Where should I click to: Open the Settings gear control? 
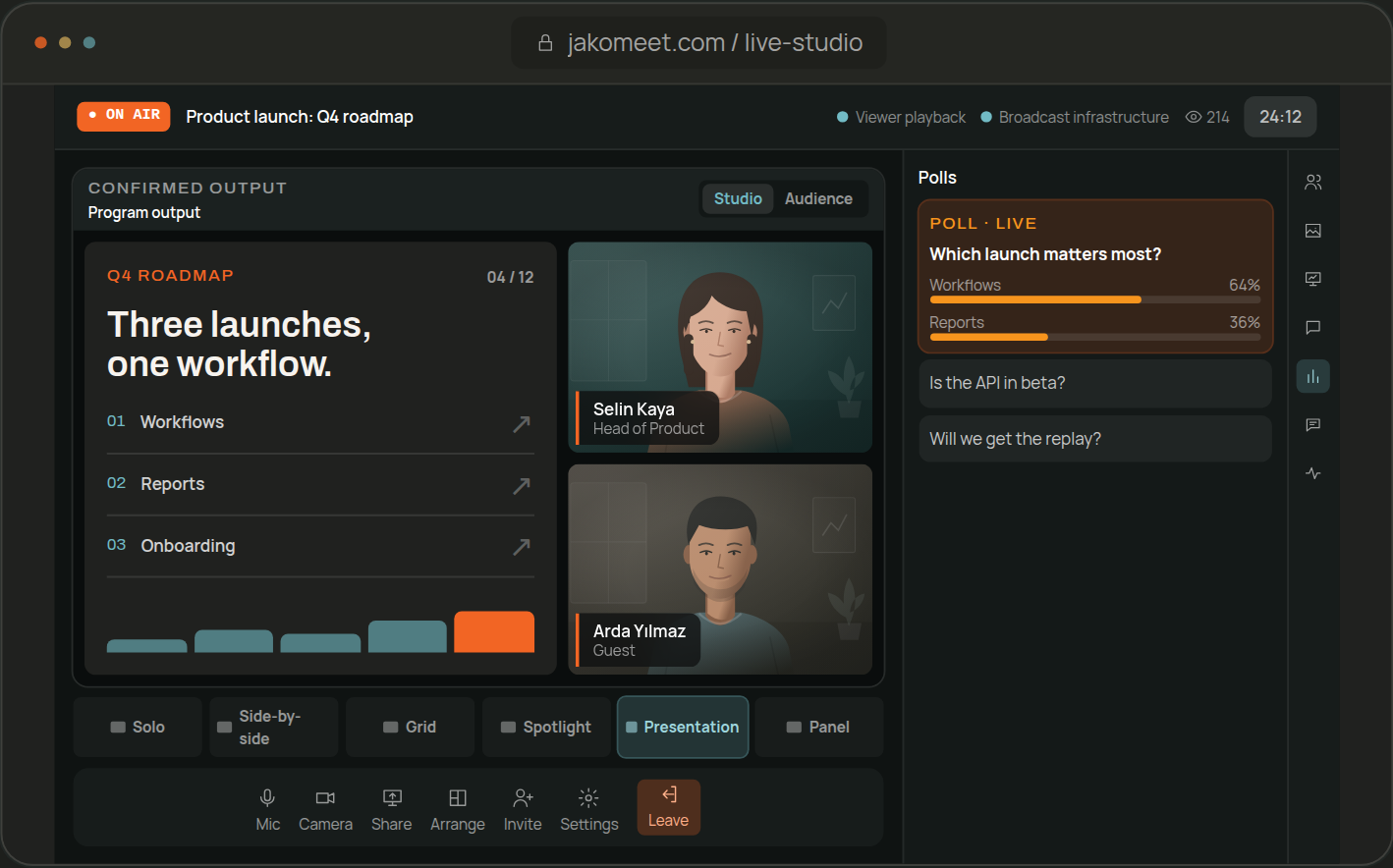(588, 809)
